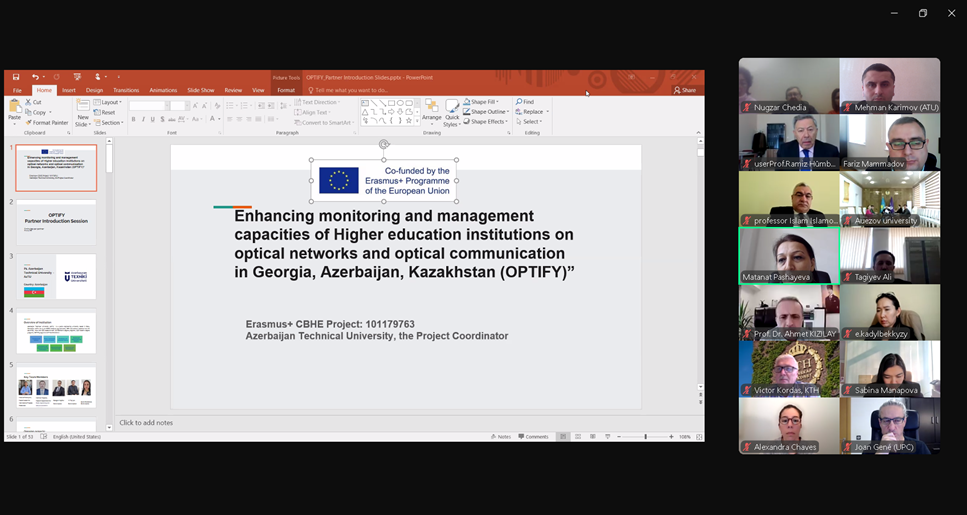Switch to the Transitions ribbon tab
967x515 pixels.
[x=126, y=90]
